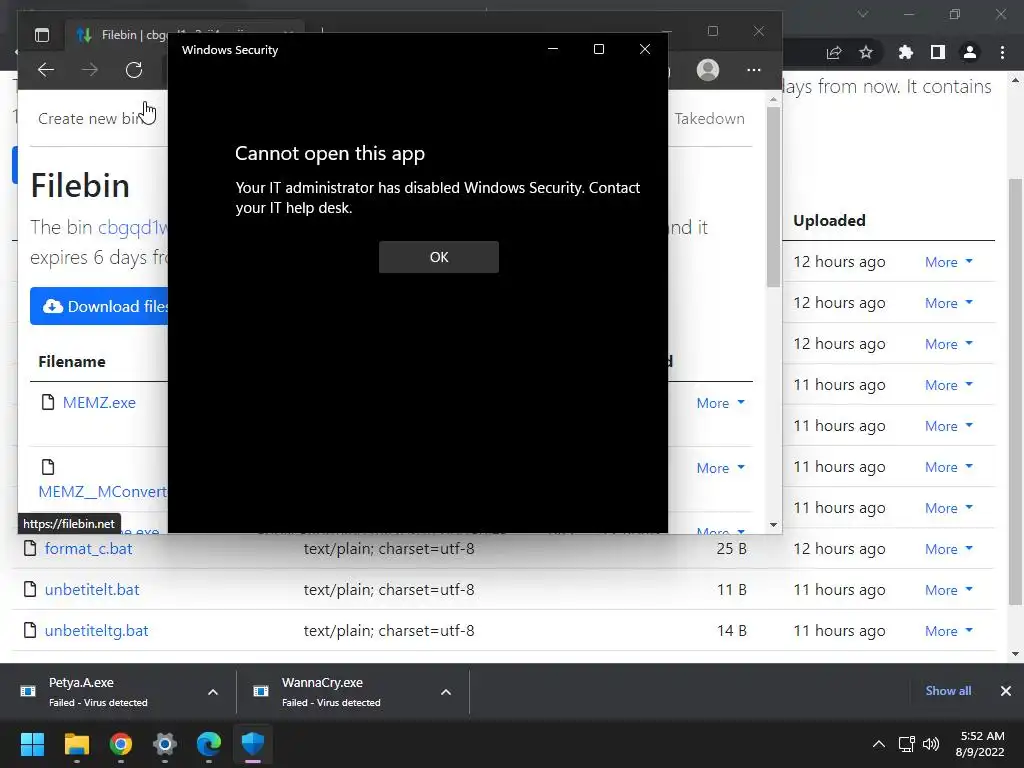Image resolution: width=1024 pixels, height=768 pixels.
Task: Click the Chrome share page icon
Action: (834, 52)
